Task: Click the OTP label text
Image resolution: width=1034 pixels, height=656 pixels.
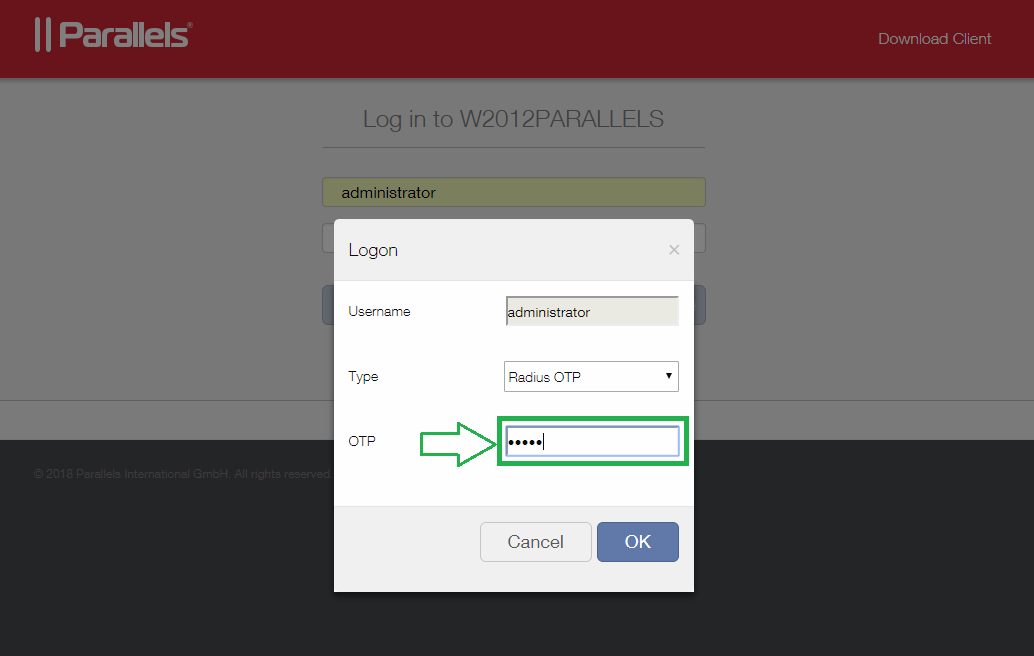Action: 362,441
